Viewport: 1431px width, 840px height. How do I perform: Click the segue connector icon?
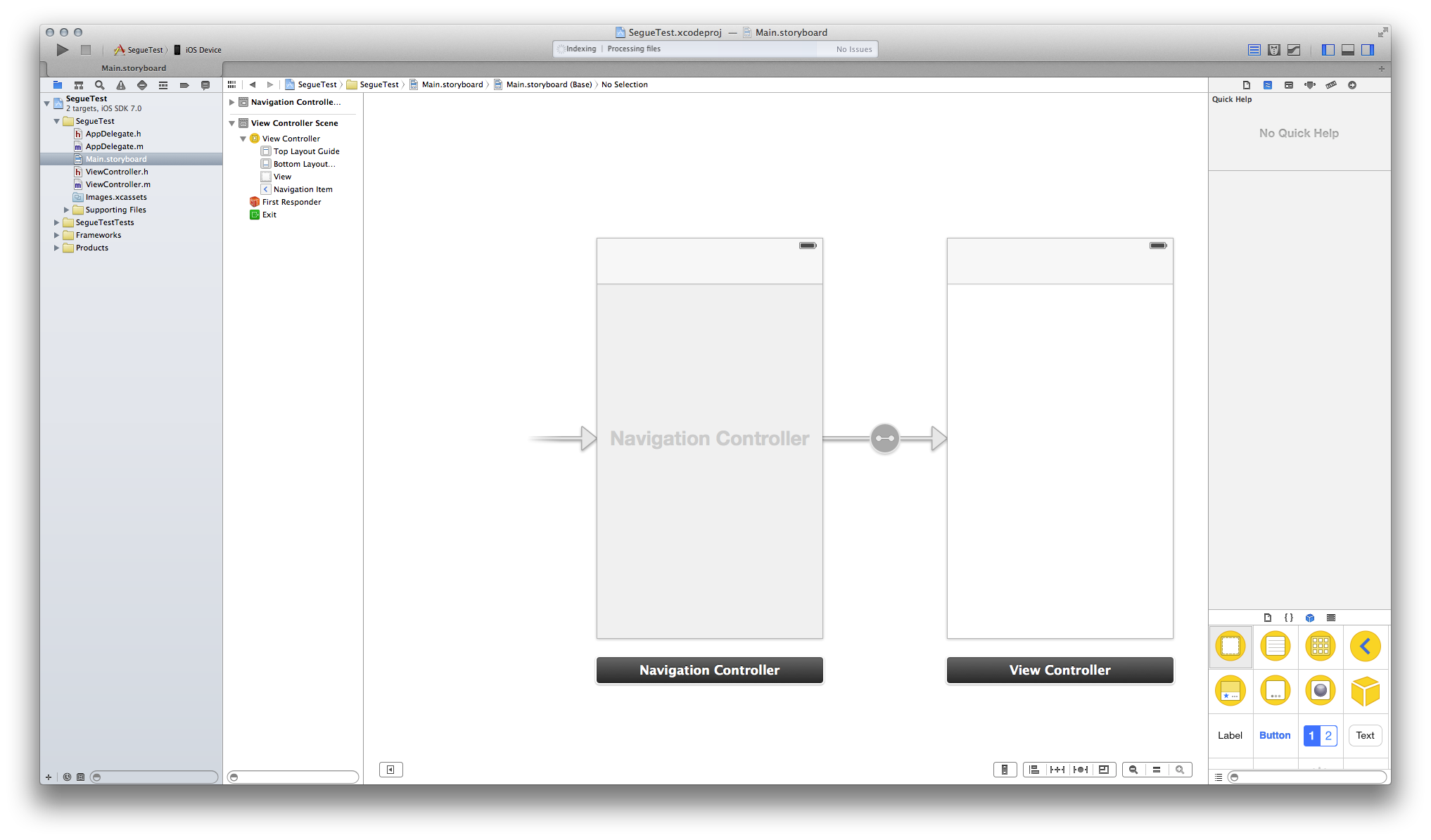(x=884, y=438)
